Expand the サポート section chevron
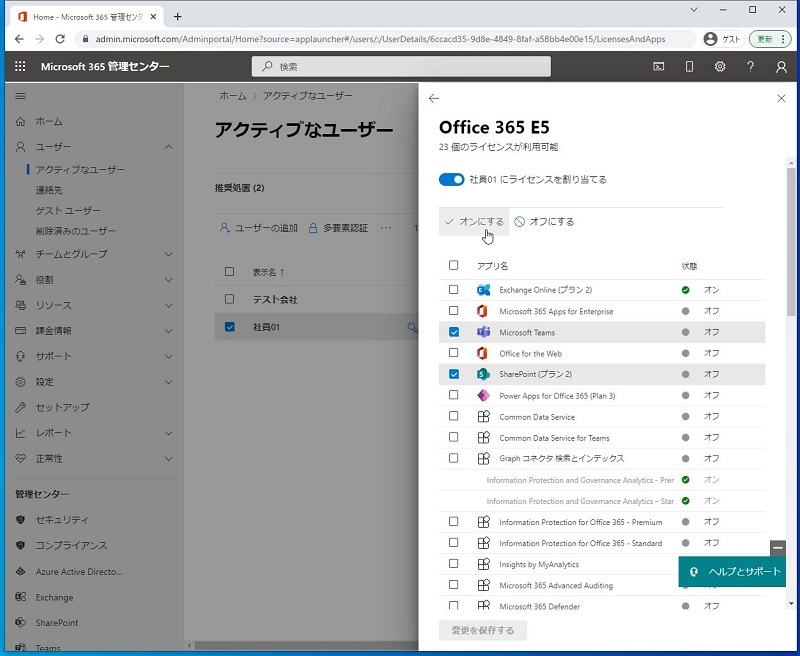This screenshot has height=656, width=800. [169, 356]
